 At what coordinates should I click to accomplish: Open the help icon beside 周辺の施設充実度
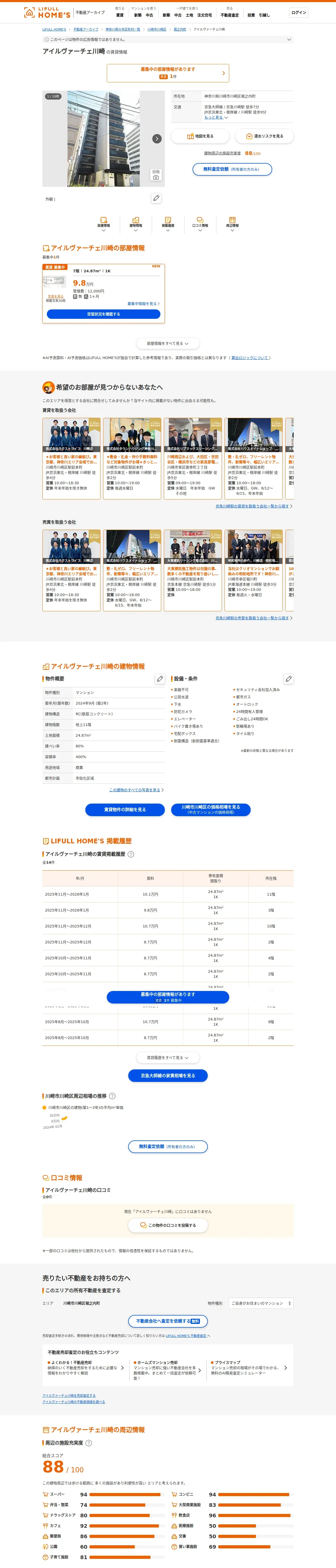point(88,1443)
